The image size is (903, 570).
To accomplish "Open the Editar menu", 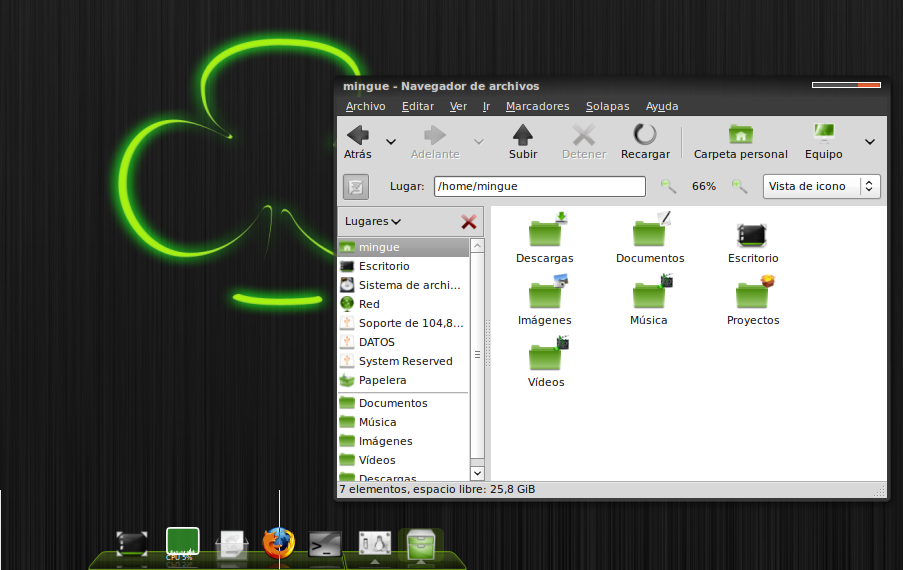I will pyautogui.click(x=418, y=107).
